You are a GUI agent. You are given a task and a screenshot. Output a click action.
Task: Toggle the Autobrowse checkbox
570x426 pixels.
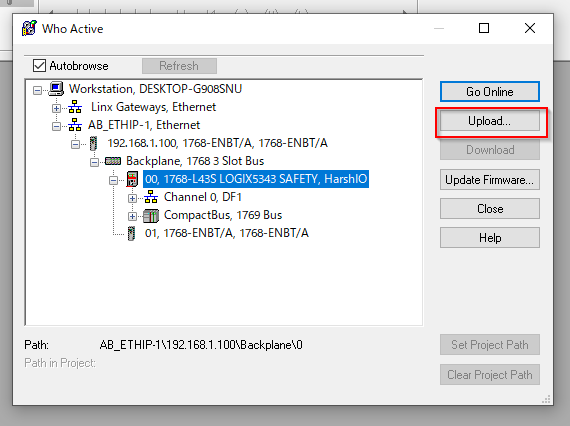tap(39, 66)
